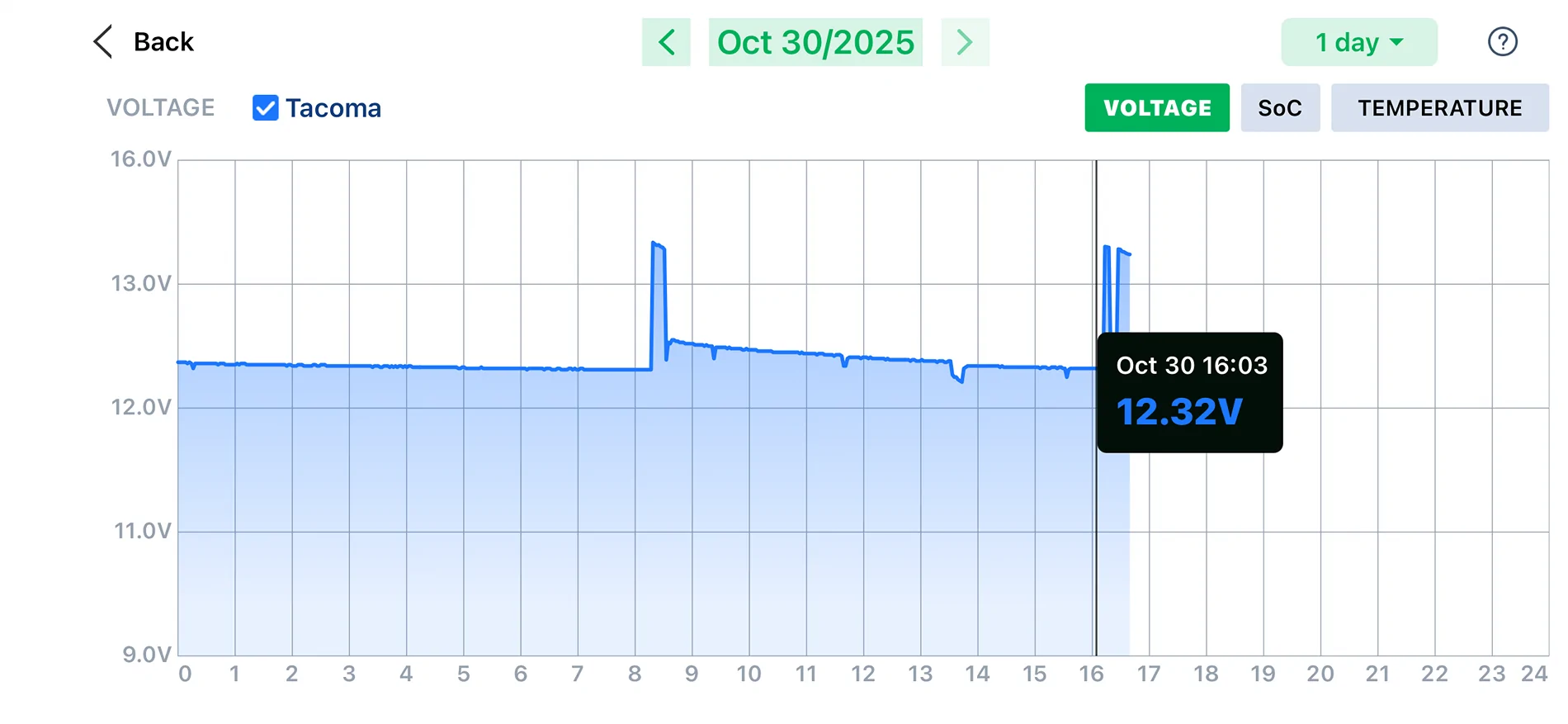Click the voltage dip near hour 14
Screen dimensions: 1568x724
coord(960,379)
